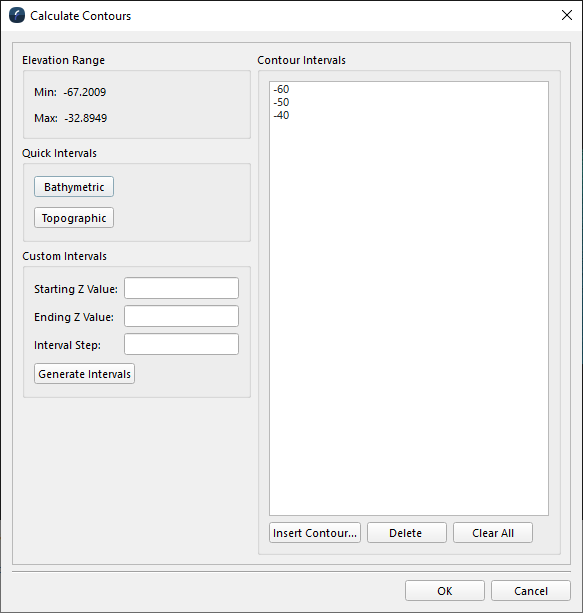Click the Generate Intervals button

84,374
